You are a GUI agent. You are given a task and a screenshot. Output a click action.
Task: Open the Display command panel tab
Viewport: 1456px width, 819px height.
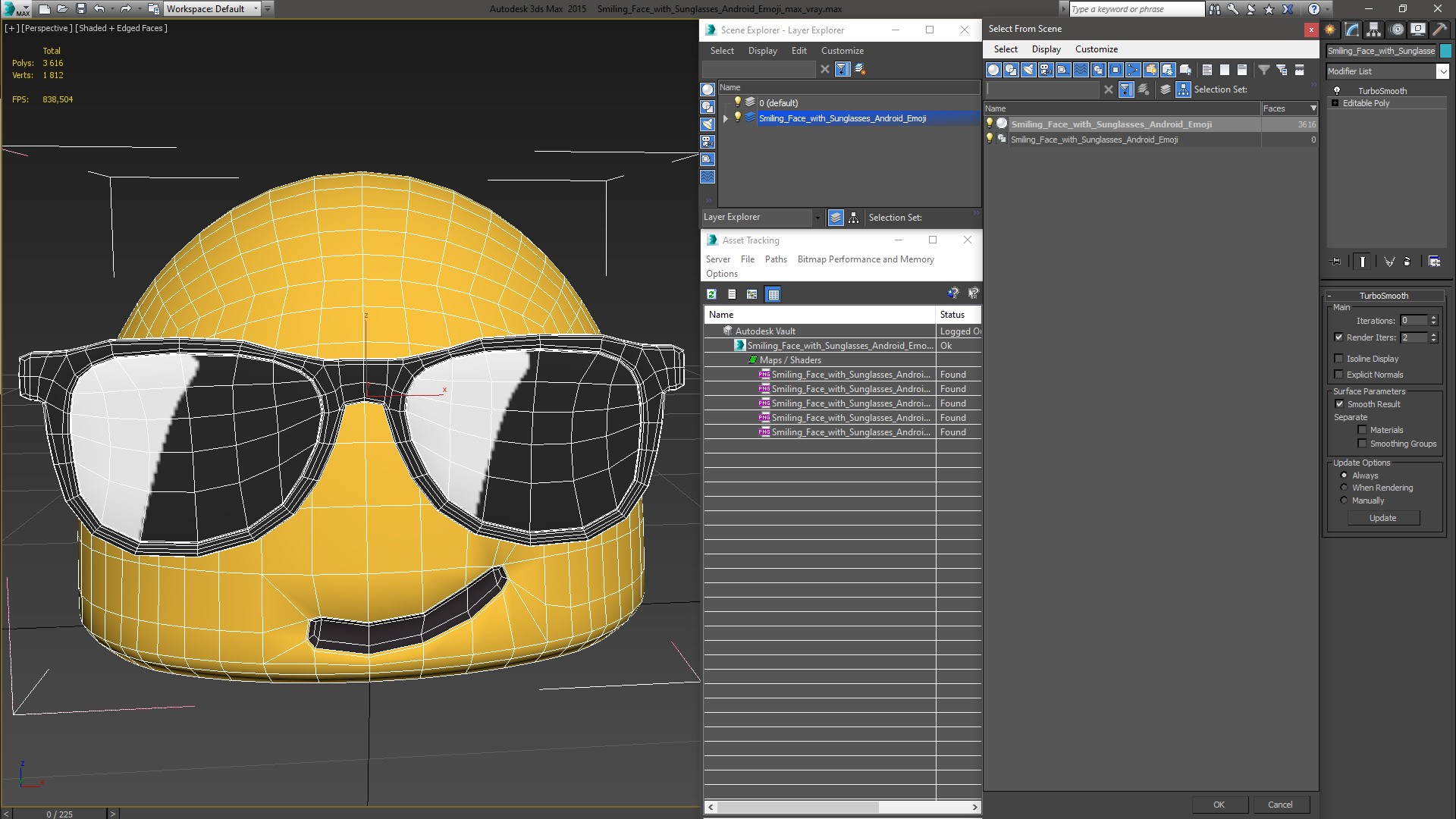(x=1417, y=30)
